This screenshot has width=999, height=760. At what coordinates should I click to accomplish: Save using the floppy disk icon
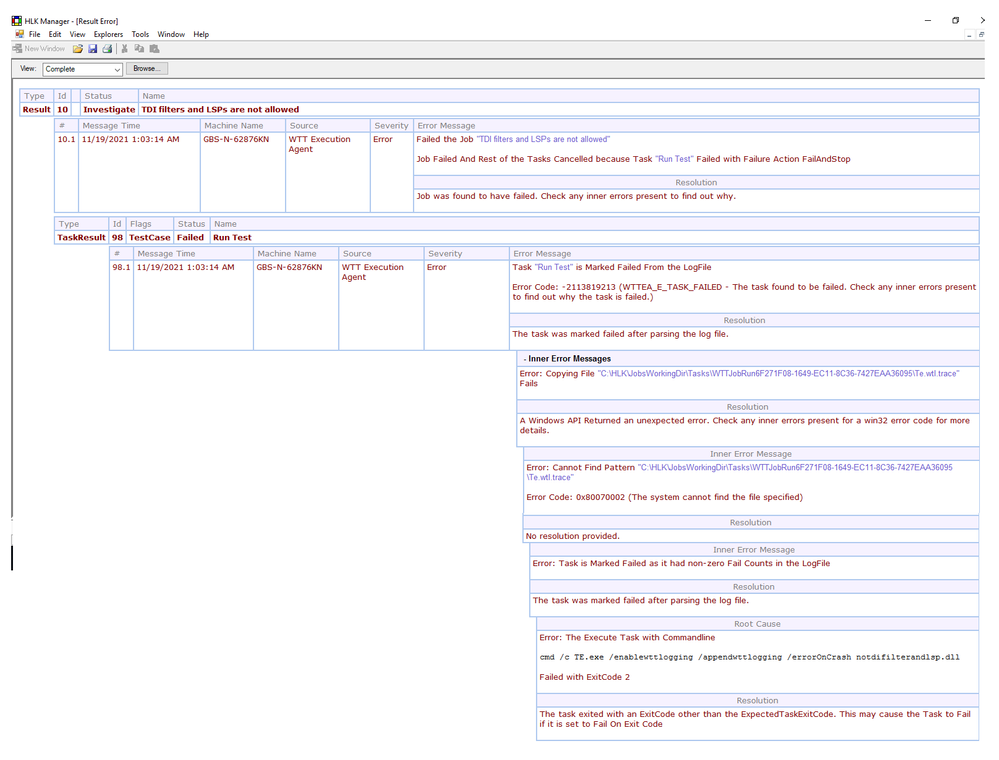(92, 48)
